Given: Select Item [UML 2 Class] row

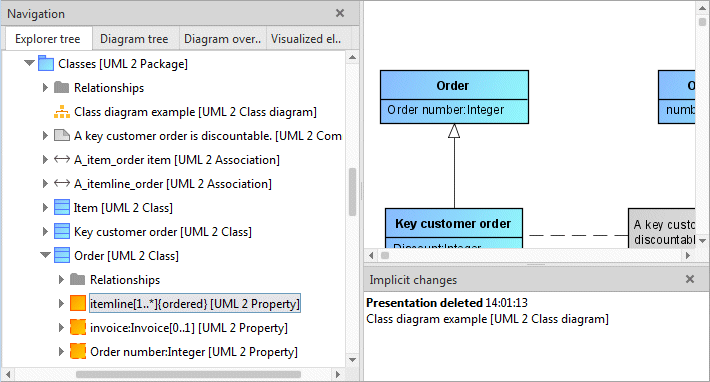Looking at the screenshot, I should pyautogui.click(x=123, y=208).
